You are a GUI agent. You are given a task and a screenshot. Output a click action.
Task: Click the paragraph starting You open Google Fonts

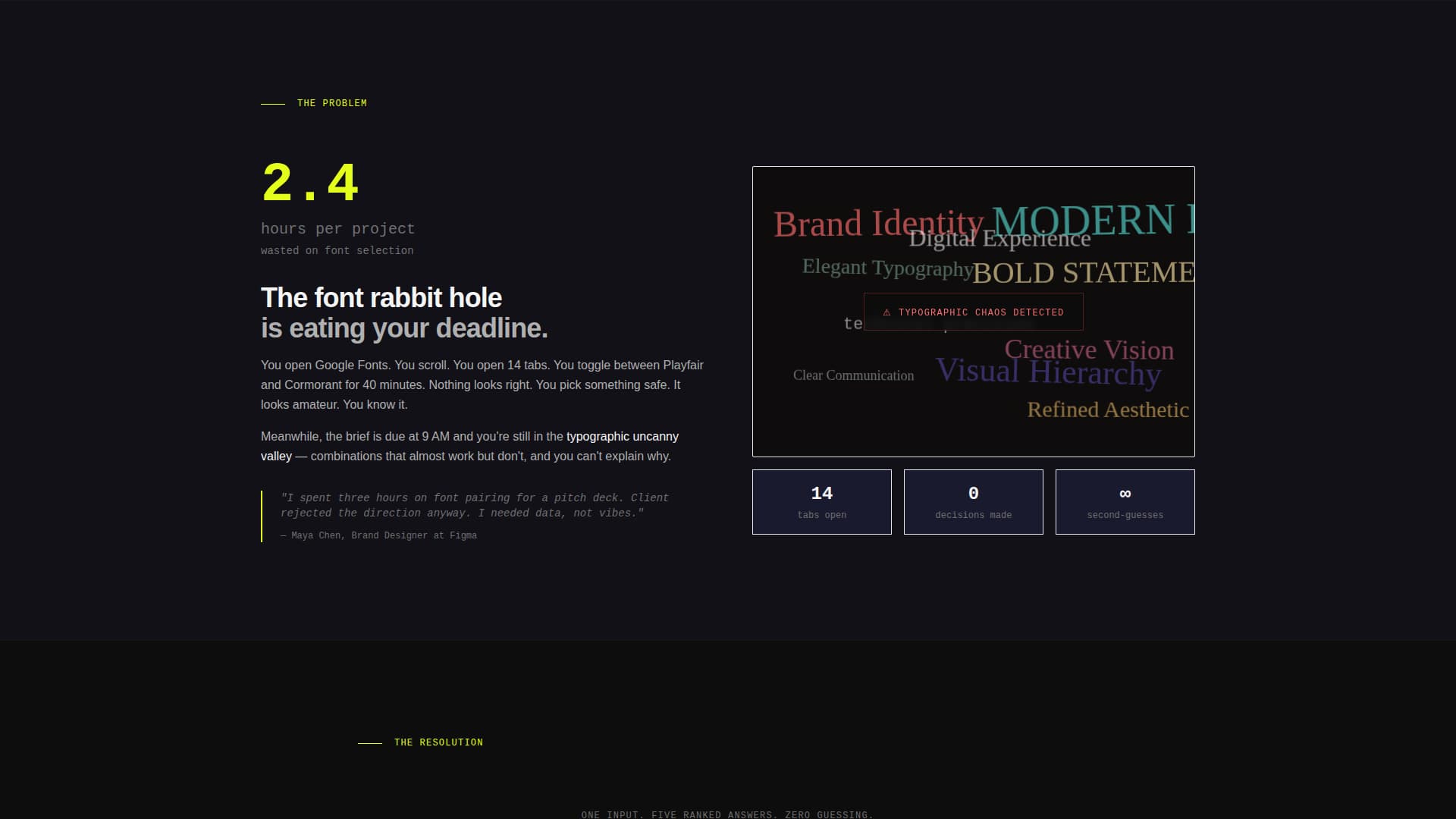click(x=482, y=384)
